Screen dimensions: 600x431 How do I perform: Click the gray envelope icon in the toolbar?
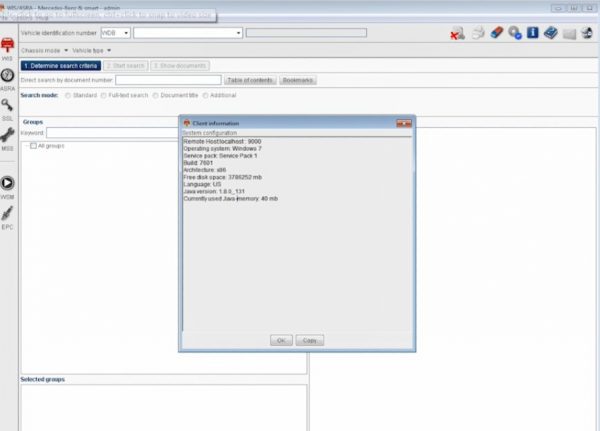[569, 34]
